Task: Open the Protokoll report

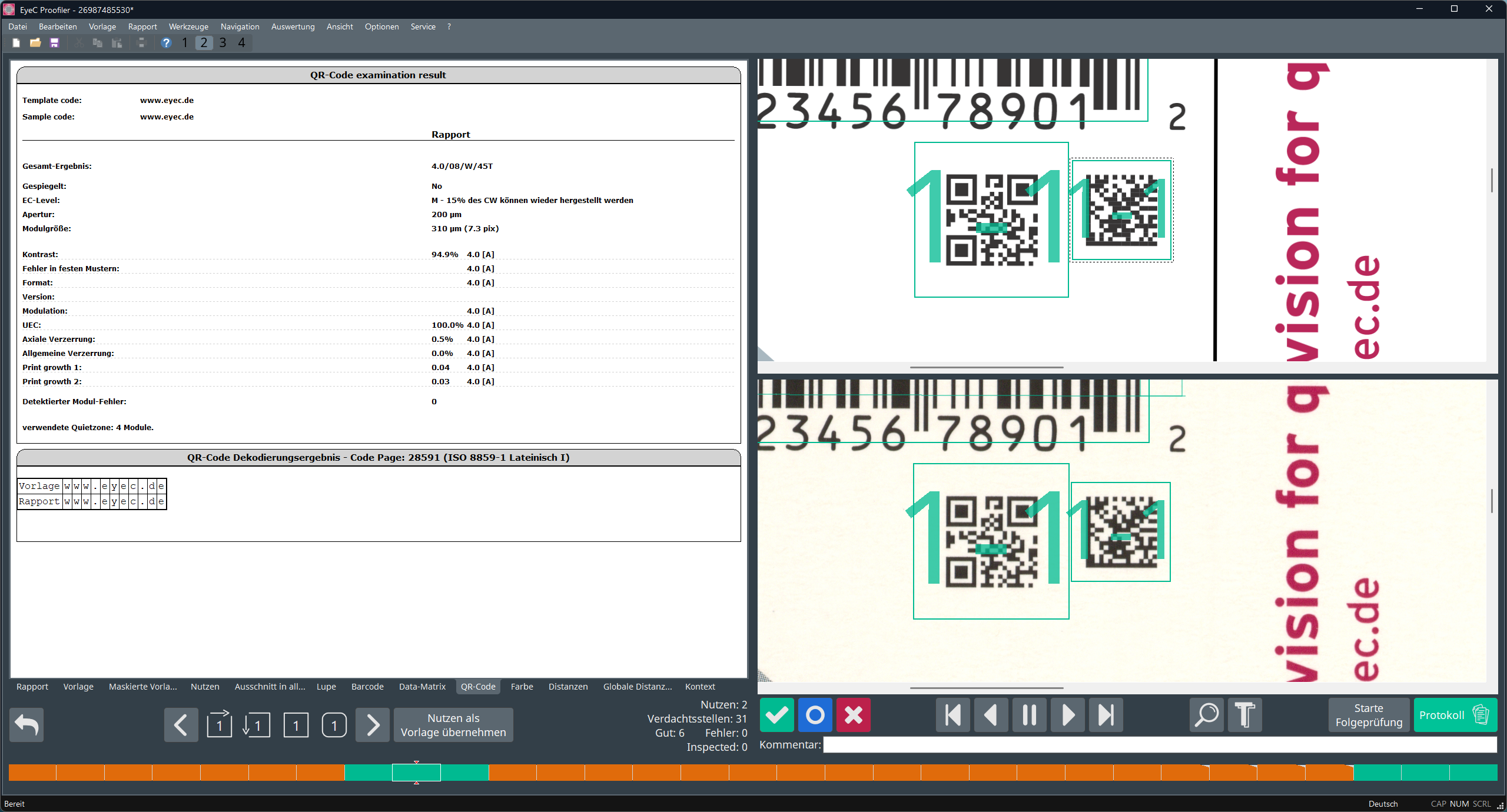Action: pyautogui.click(x=1455, y=715)
